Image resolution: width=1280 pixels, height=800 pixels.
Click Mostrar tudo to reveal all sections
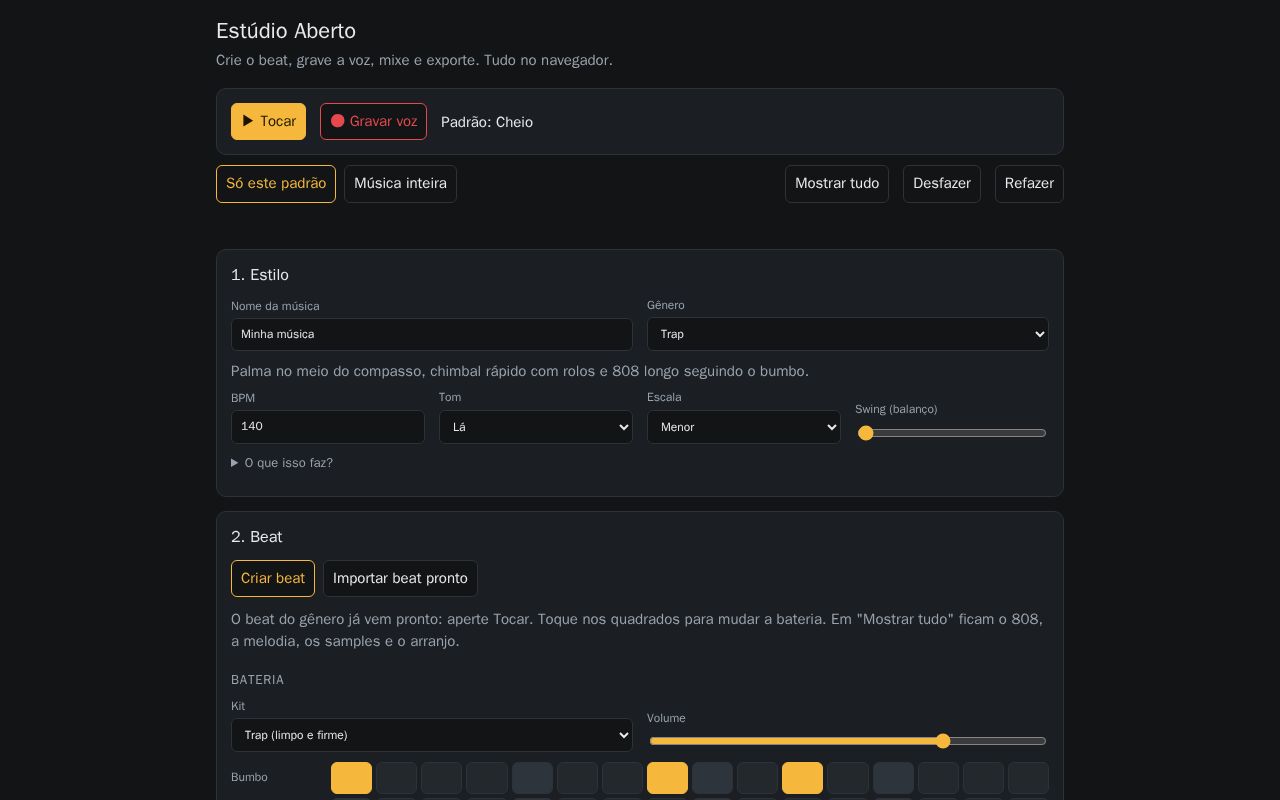[837, 184]
